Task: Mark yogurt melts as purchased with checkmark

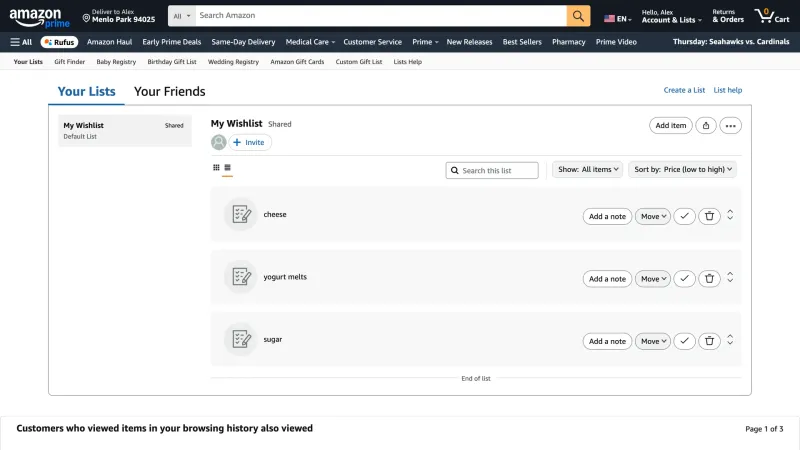Action: click(684, 279)
